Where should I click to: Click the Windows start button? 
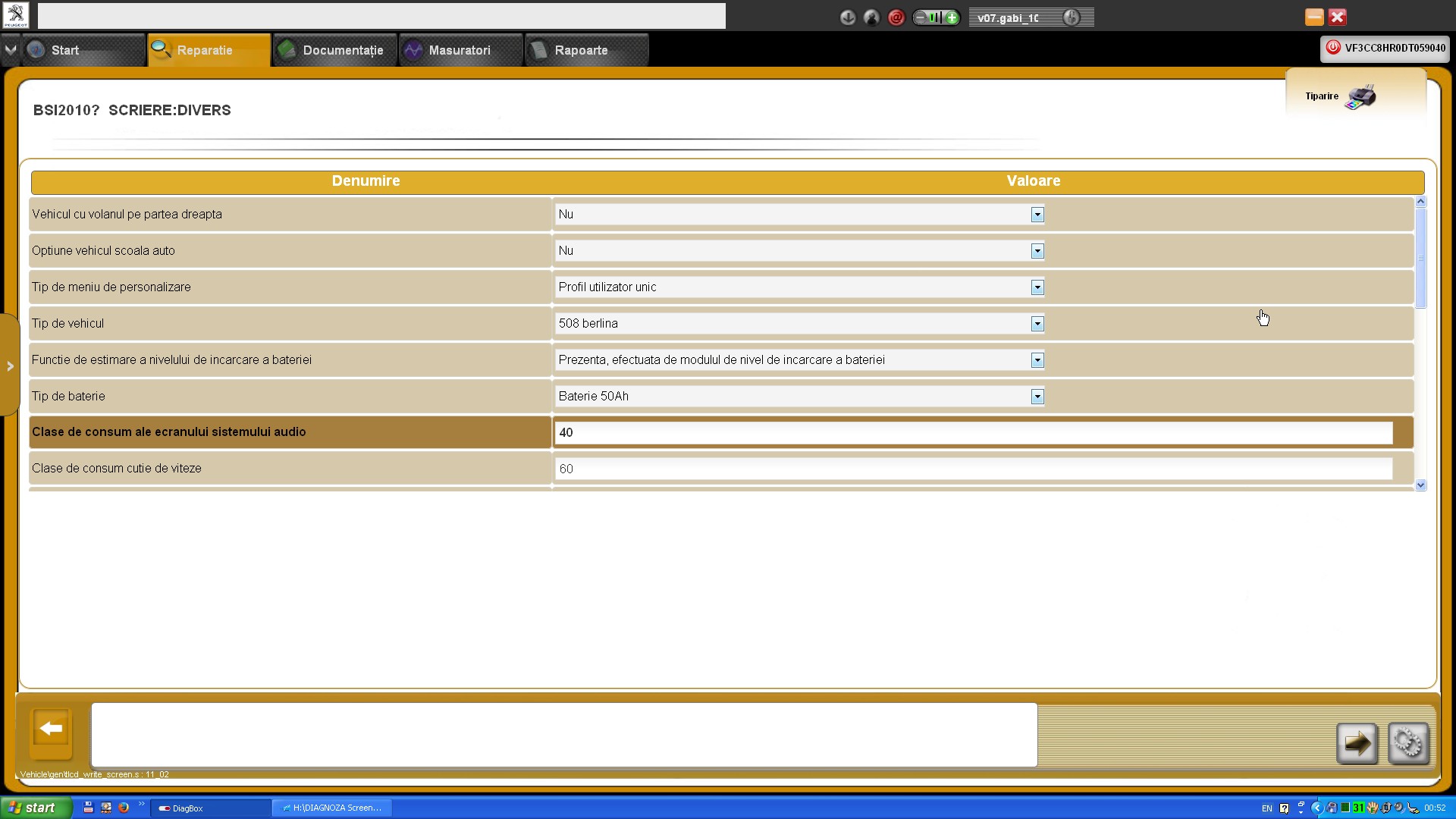[x=36, y=808]
